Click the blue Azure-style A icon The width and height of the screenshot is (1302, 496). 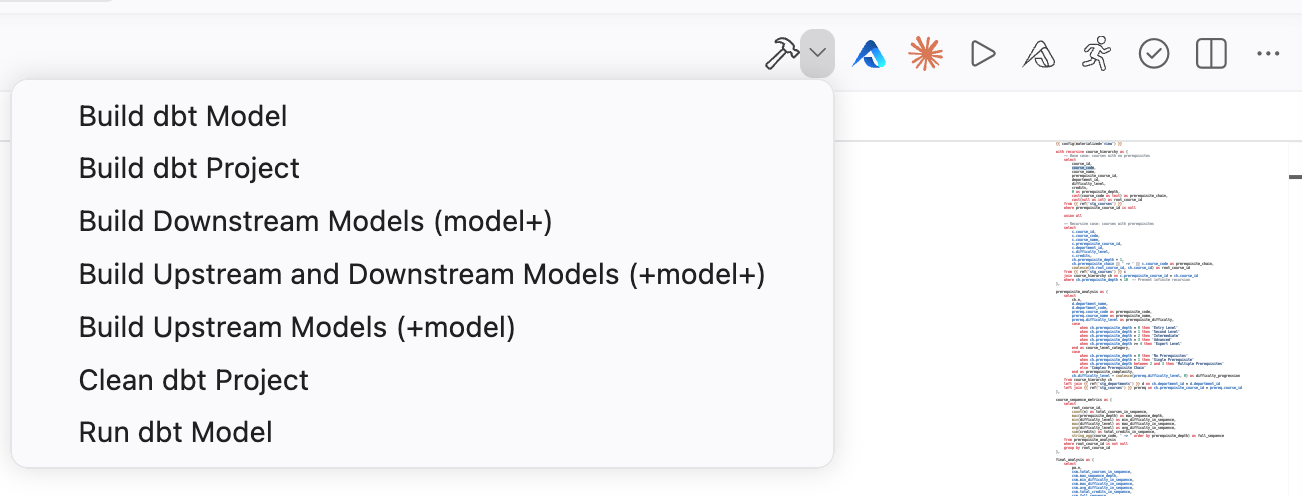[x=869, y=53]
